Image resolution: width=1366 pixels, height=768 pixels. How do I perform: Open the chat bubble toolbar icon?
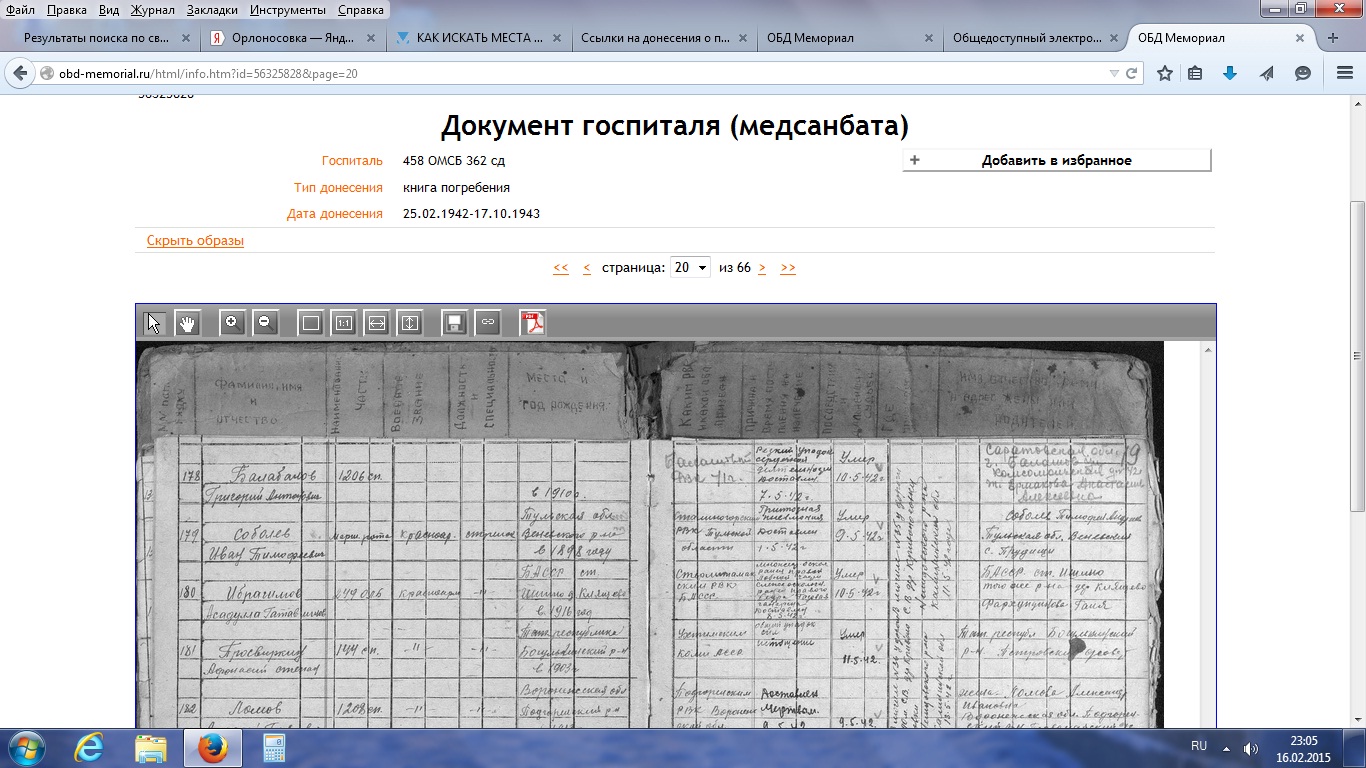click(x=1303, y=73)
